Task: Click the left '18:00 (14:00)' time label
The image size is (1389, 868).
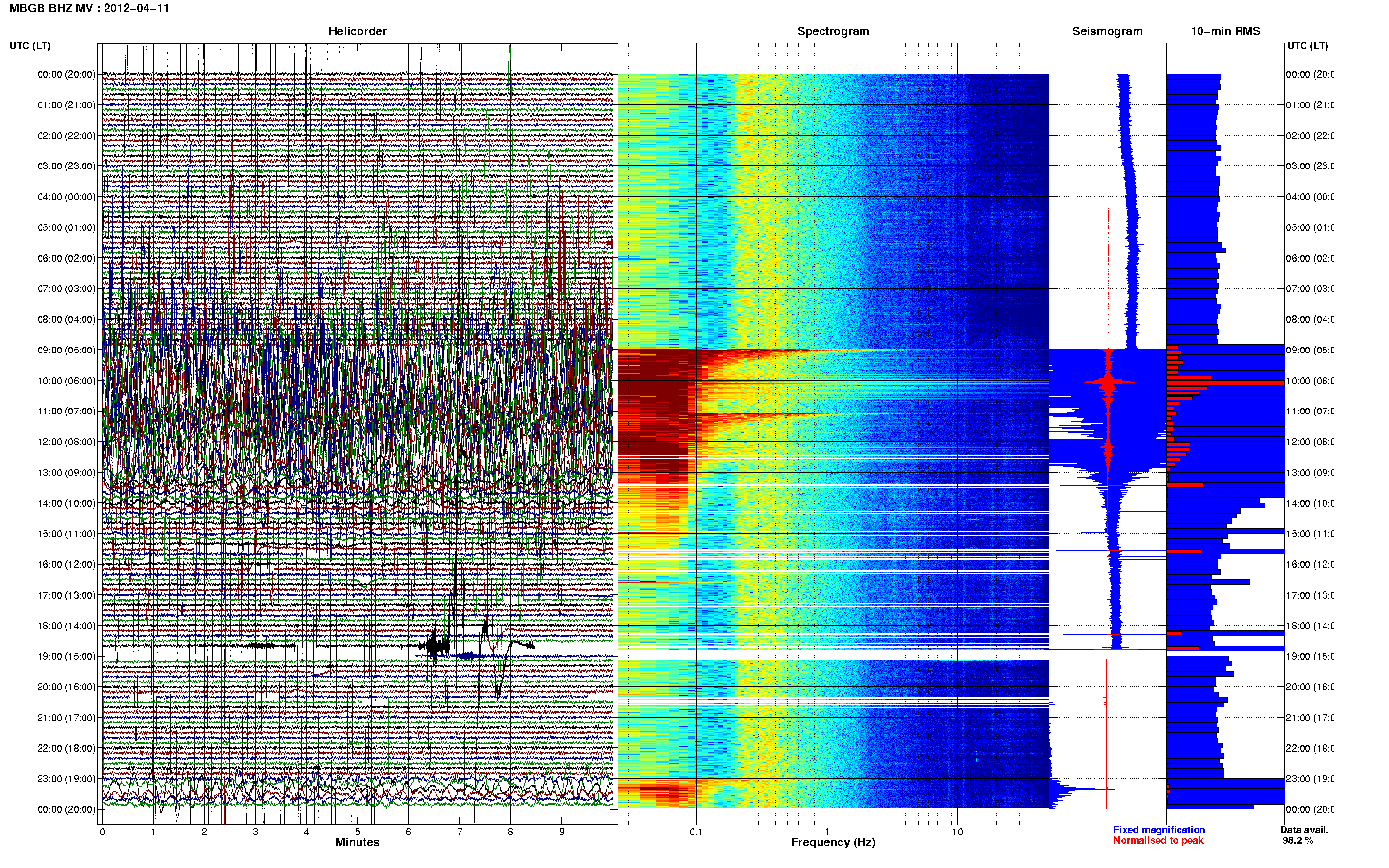Action: coord(66,626)
